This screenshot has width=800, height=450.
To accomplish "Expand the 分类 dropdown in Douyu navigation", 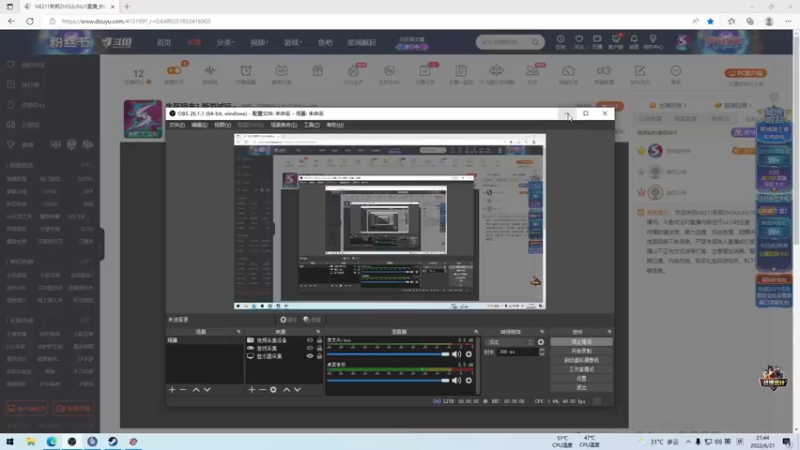I will coord(225,42).
